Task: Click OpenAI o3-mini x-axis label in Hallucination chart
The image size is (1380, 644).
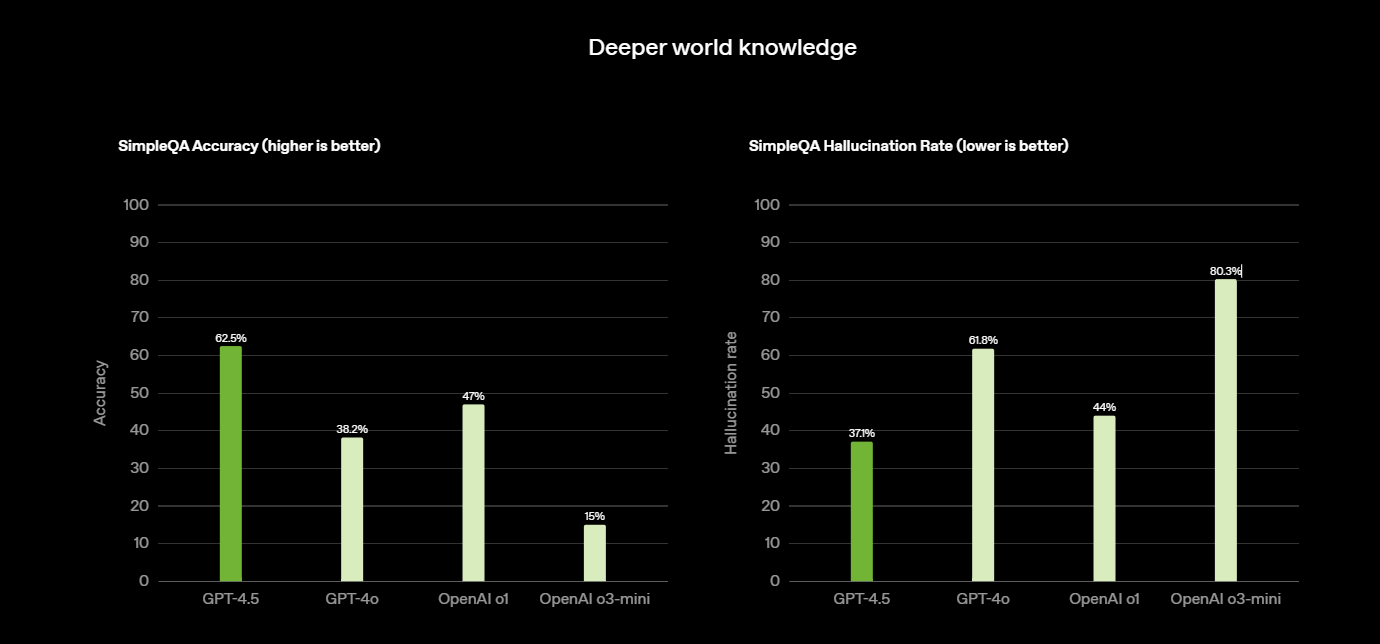Action: pyautogui.click(x=1226, y=599)
